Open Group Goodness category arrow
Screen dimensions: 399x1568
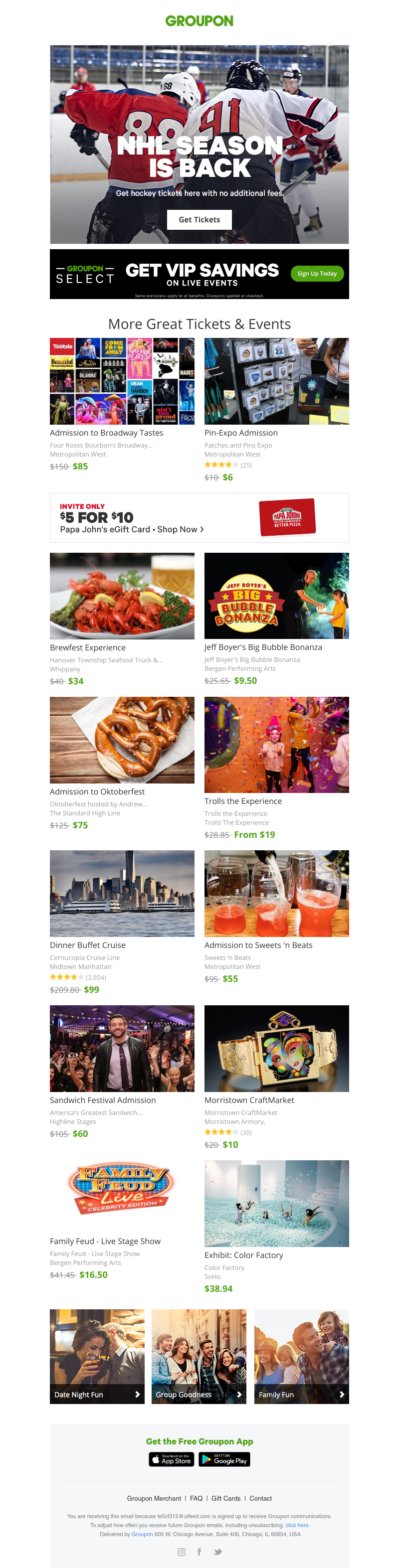click(x=239, y=1394)
